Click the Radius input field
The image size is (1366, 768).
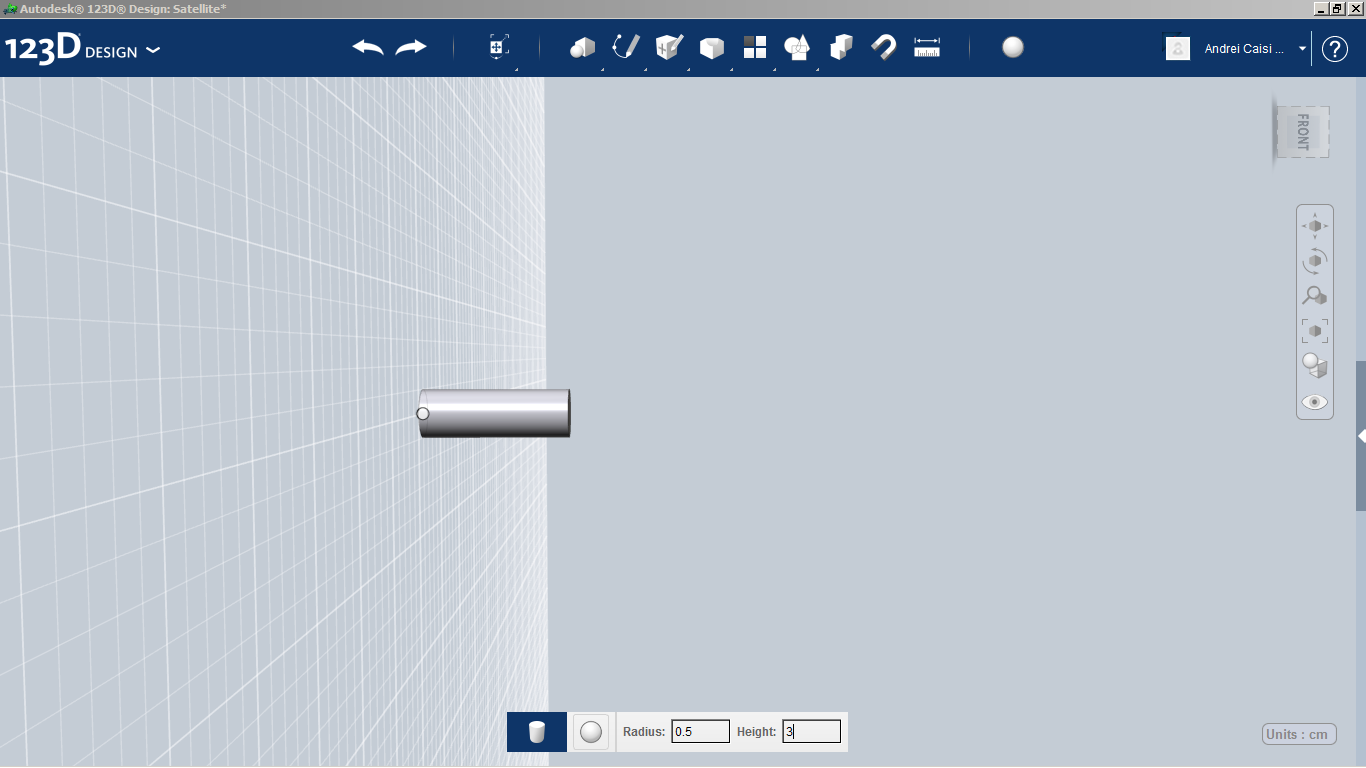tap(700, 732)
